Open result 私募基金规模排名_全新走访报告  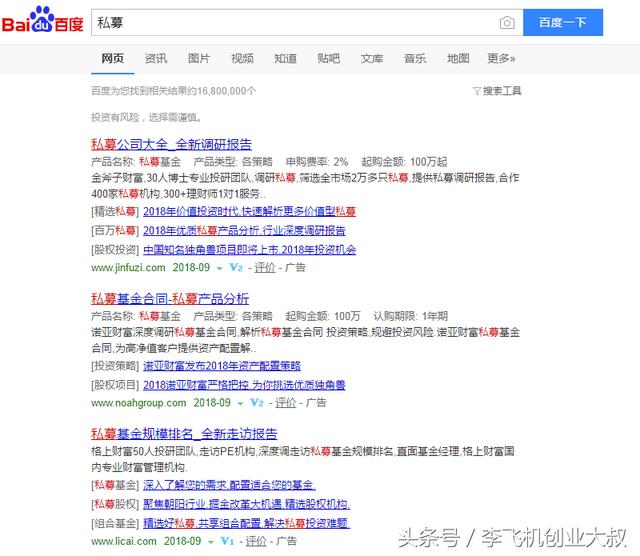pos(184,434)
